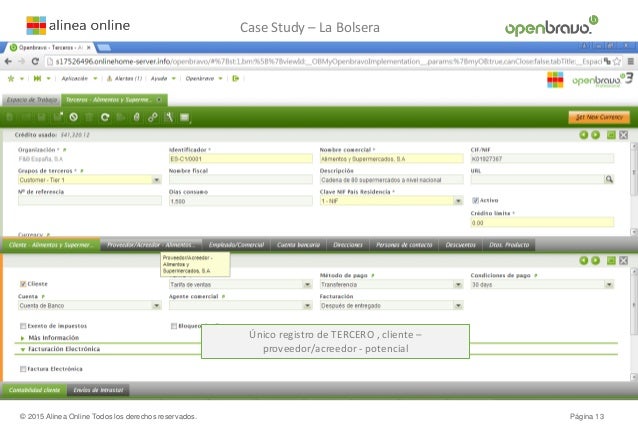Image resolution: width=638 pixels, height=442 pixels.
Task: Click the Descripción text field
Action: click(x=391, y=180)
